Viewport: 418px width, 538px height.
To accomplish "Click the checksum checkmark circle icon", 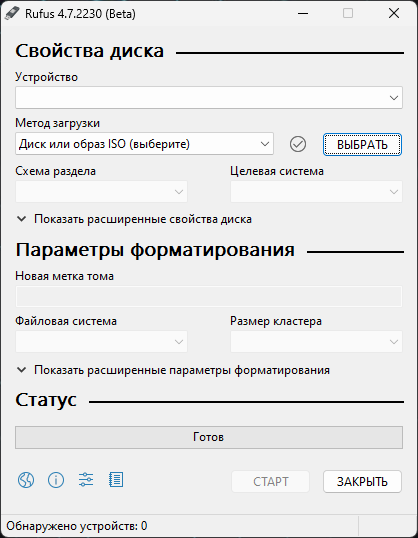I will pyautogui.click(x=298, y=144).
